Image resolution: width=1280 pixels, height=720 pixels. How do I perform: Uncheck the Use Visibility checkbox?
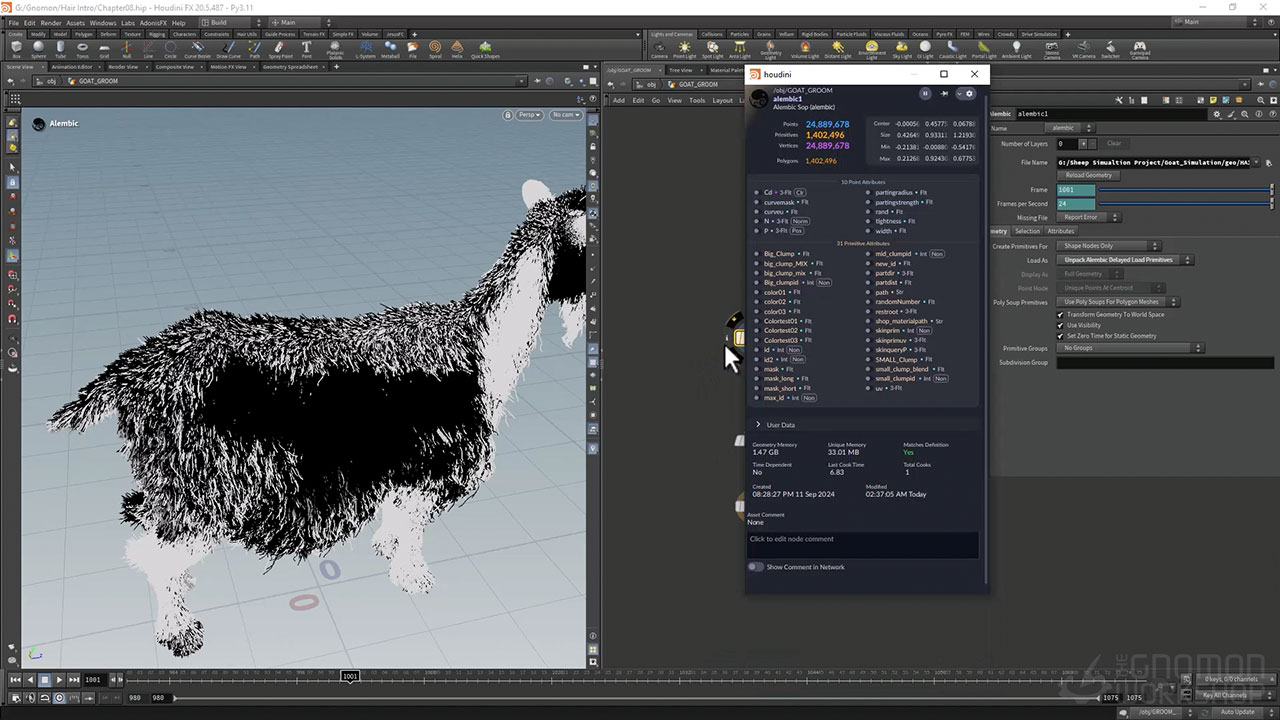(1061, 325)
